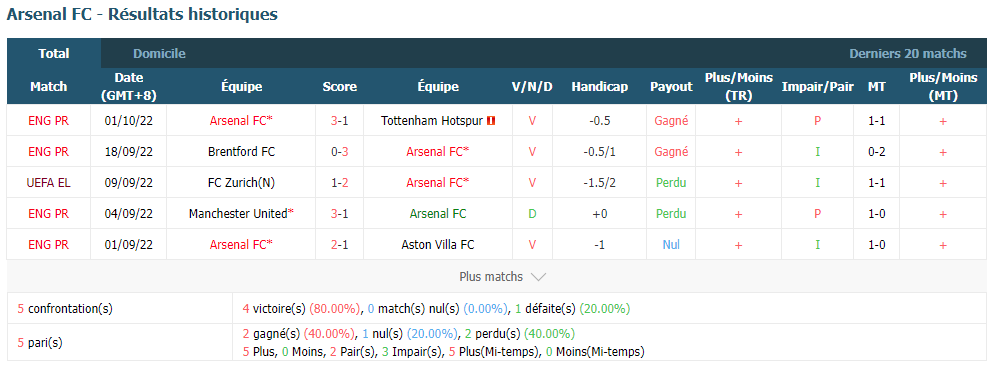Click the Payout column header
Viewport: 996px width, 369px height.
coord(671,87)
